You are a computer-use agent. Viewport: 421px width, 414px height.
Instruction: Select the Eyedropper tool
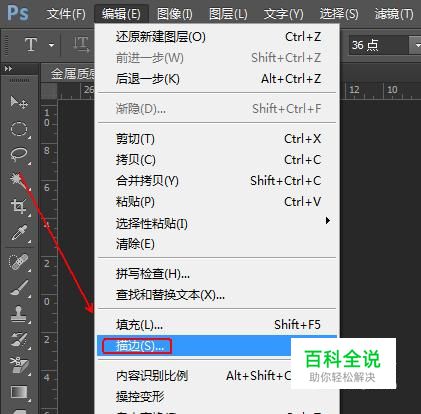[19, 233]
